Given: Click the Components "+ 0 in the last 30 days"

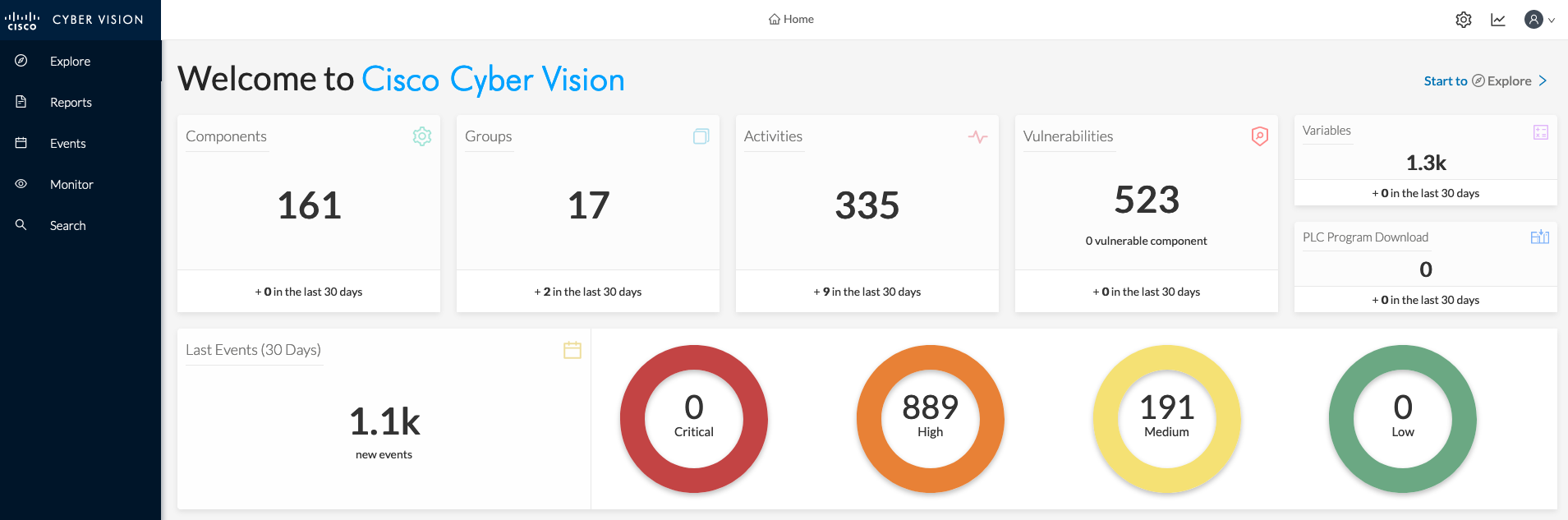Looking at the screenshot, I should tap(309, 292).
